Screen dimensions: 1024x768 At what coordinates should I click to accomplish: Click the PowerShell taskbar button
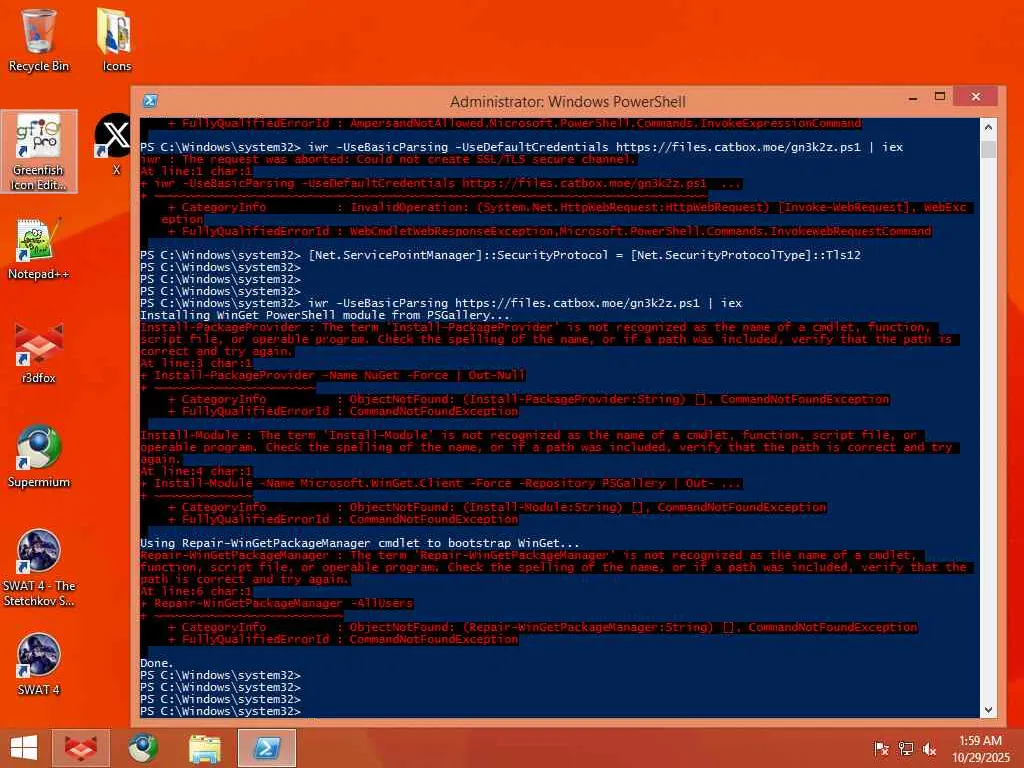(266, 748)
